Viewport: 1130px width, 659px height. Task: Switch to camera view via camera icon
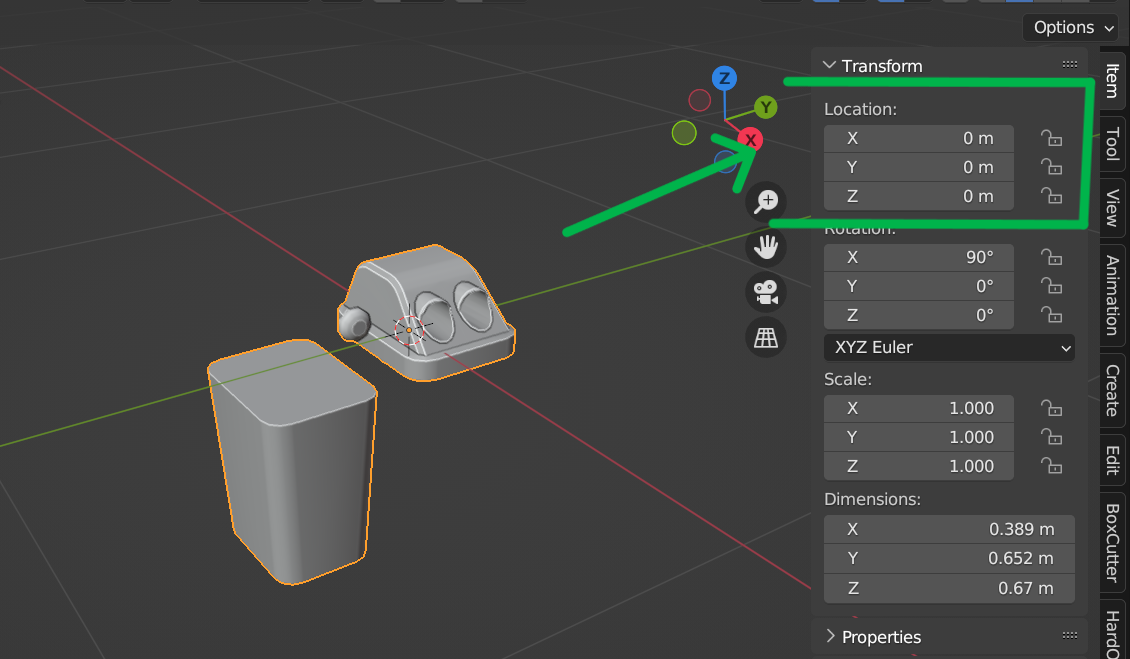coord(765,292)
